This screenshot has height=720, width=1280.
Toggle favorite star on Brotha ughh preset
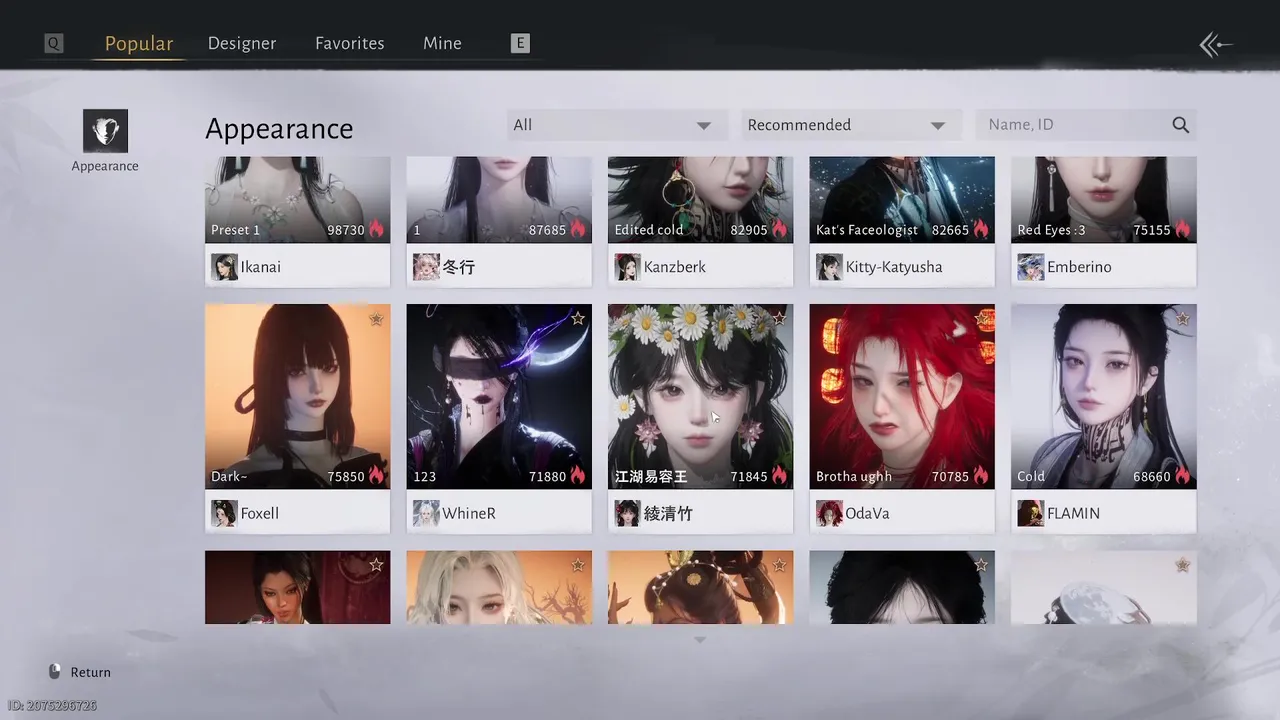pos(981,319)
